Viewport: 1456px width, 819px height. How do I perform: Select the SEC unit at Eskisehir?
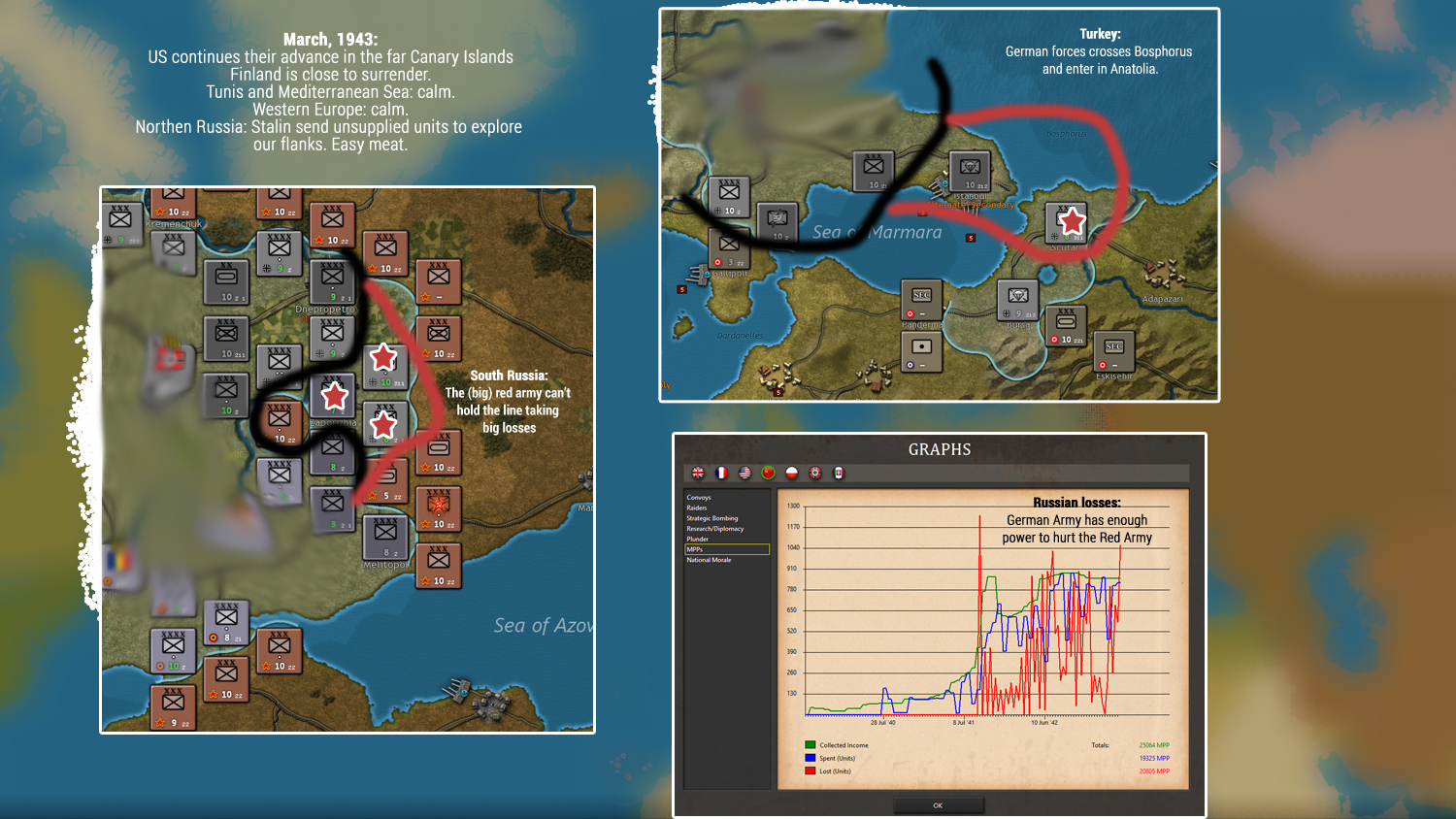(x=1113, y=351)
